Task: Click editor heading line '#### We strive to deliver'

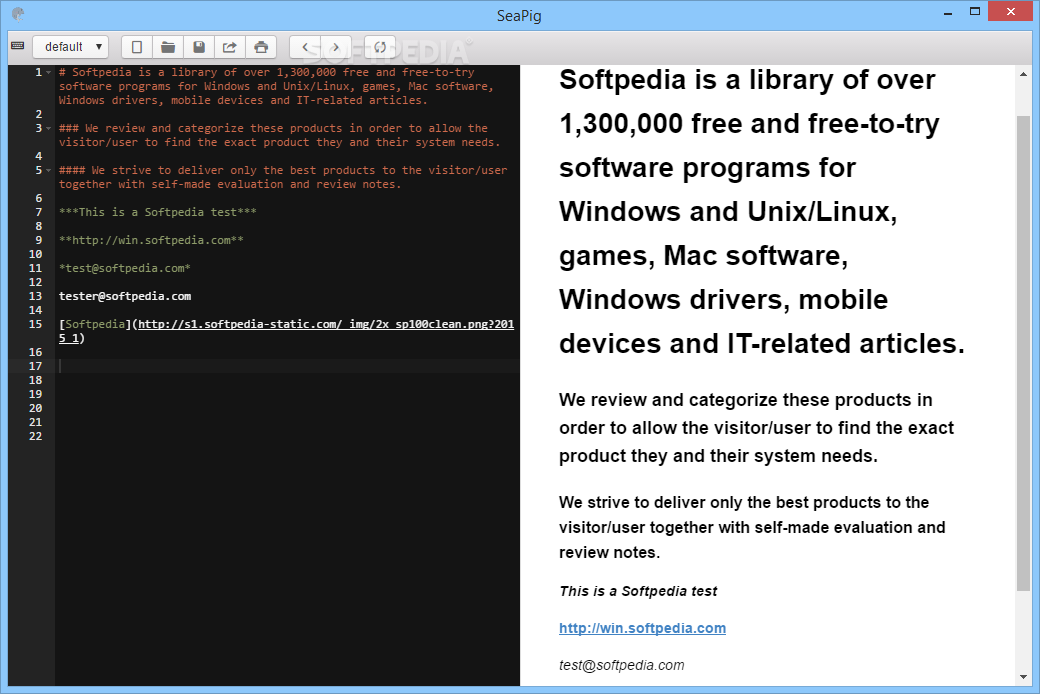Action: [x=283, y=177]
